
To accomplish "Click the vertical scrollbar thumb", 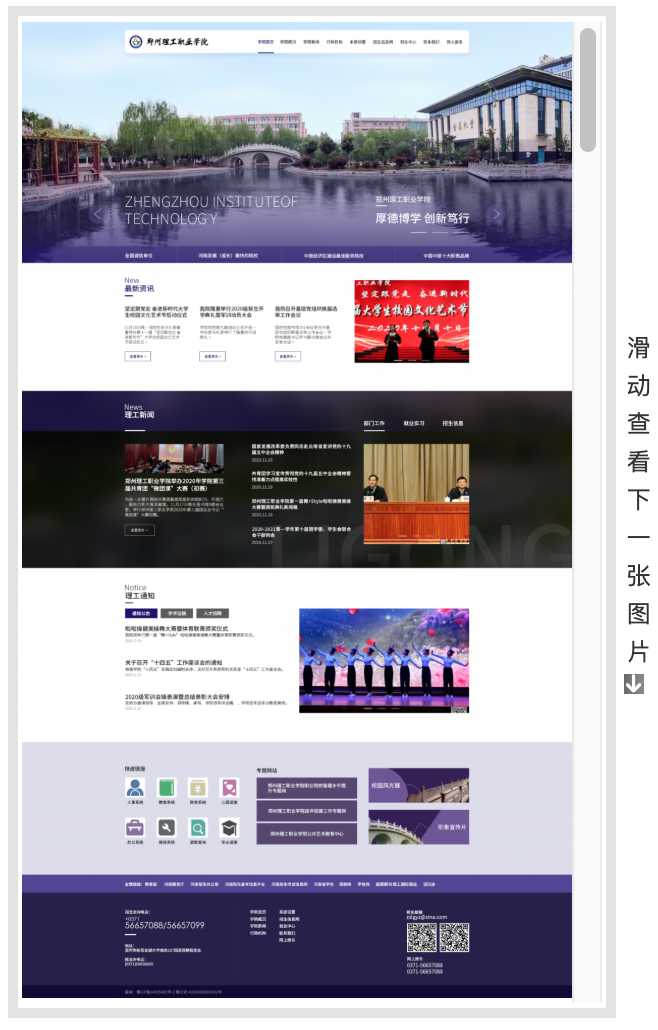I will pos(588,90).
